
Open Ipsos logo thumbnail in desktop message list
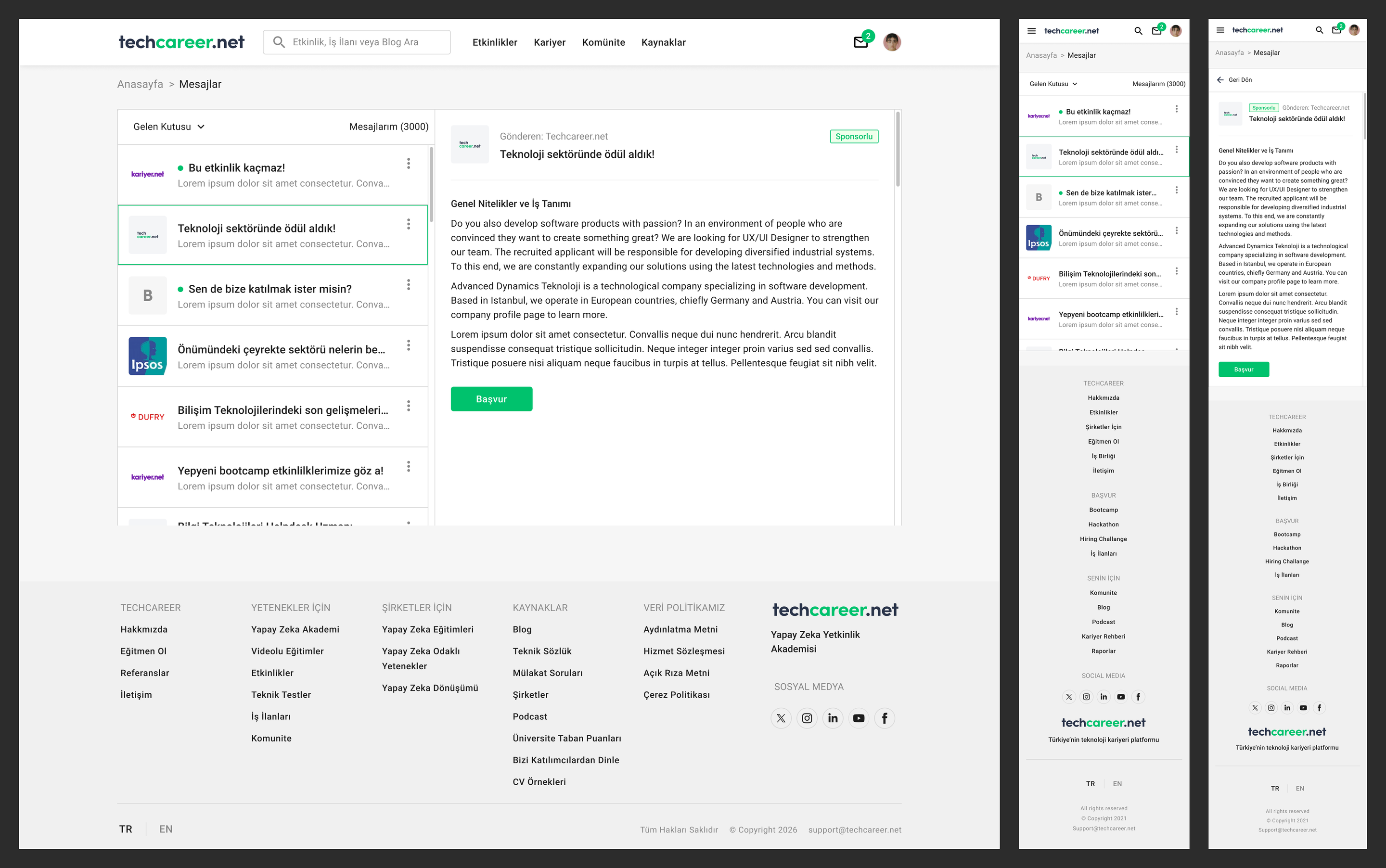pyautogui.click(x=148, y=356)
